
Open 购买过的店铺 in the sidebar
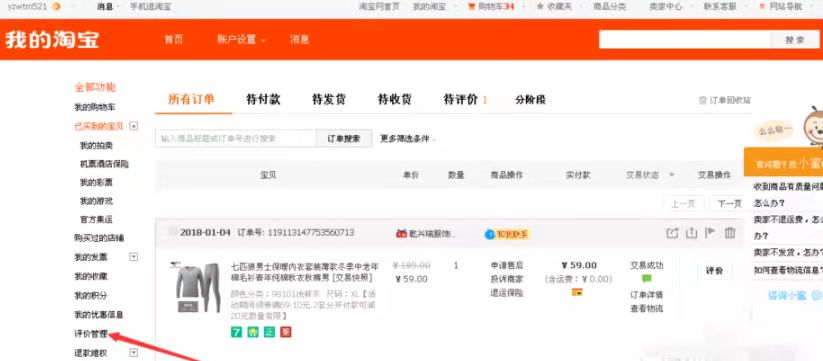click(x=99, y=238)
